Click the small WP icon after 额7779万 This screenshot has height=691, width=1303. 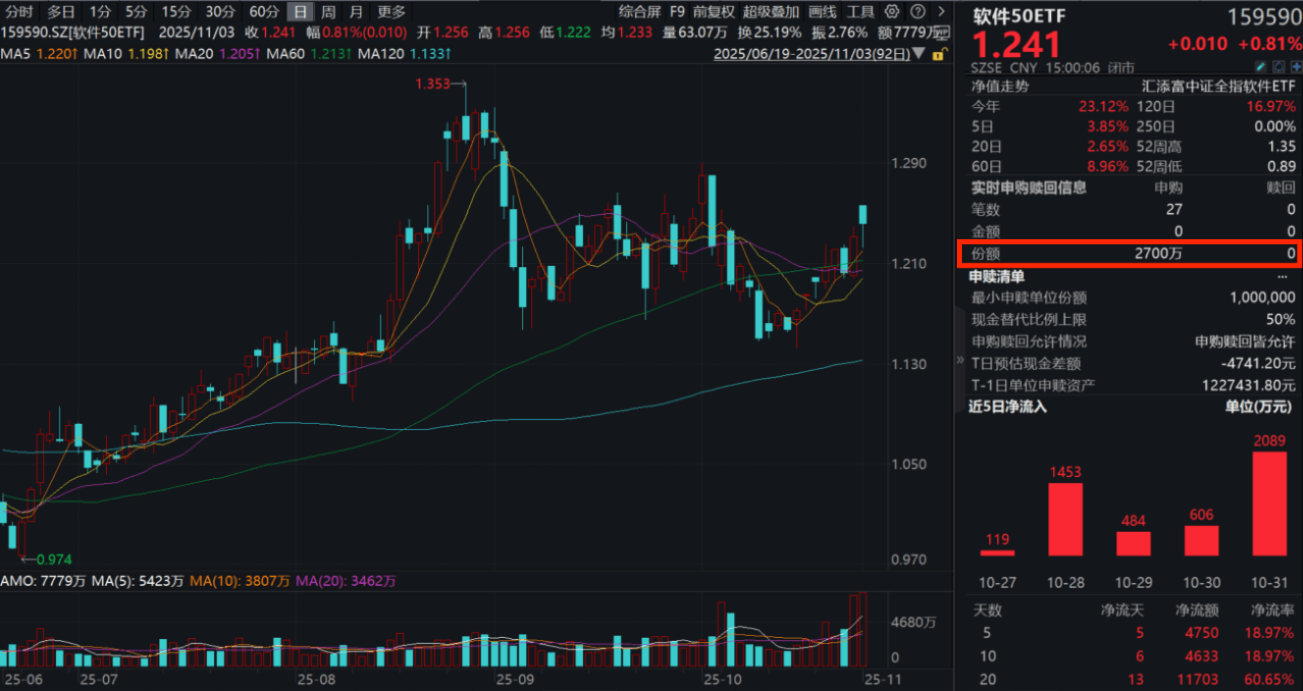coord(942,31)
